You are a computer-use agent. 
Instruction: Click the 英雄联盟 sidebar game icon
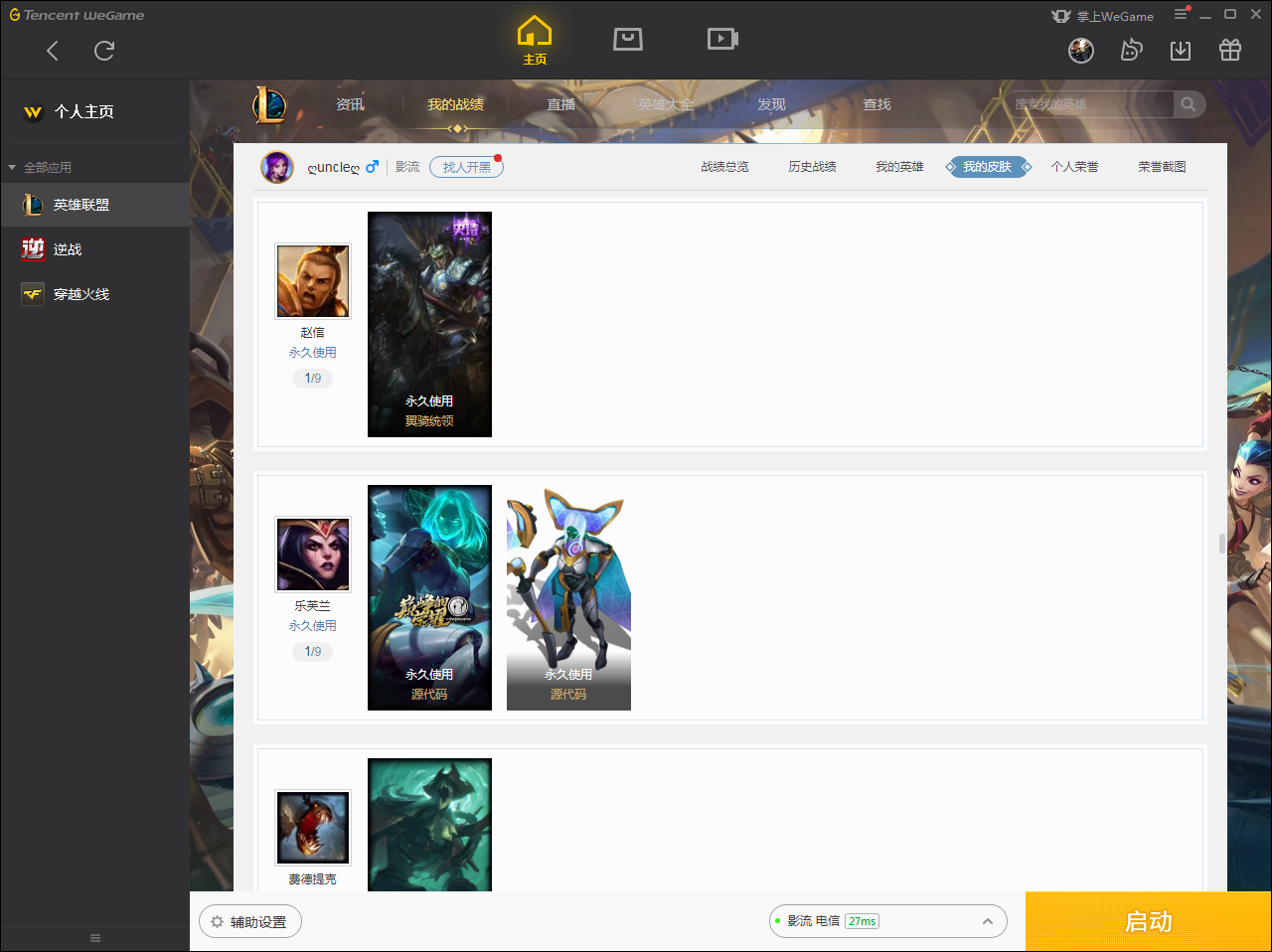pyautogui.click(x=33, y=205)
